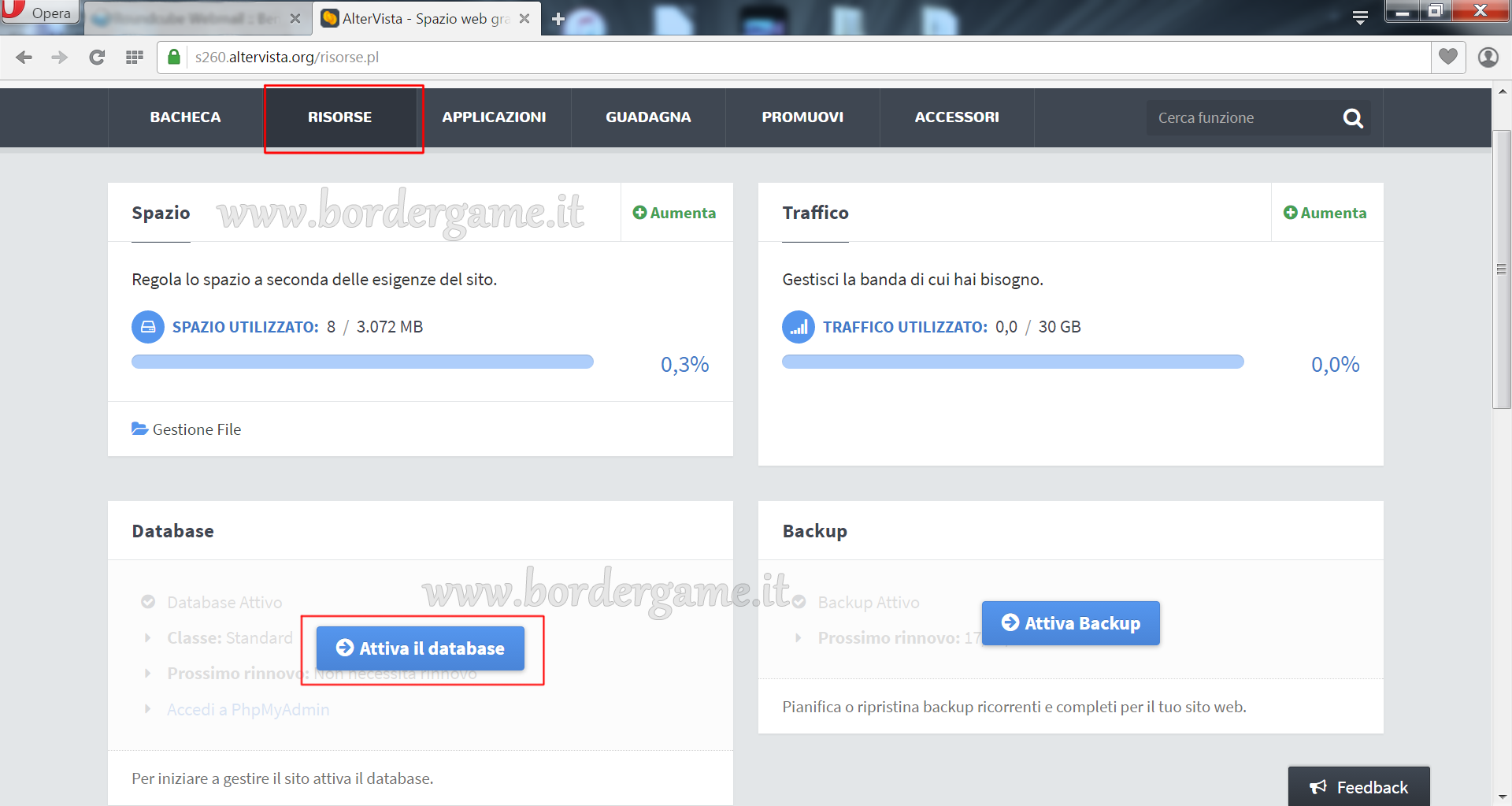The image size is (1512, 806).
Task: Click the Backup Attivo check icon
Action: coord(799,602)
